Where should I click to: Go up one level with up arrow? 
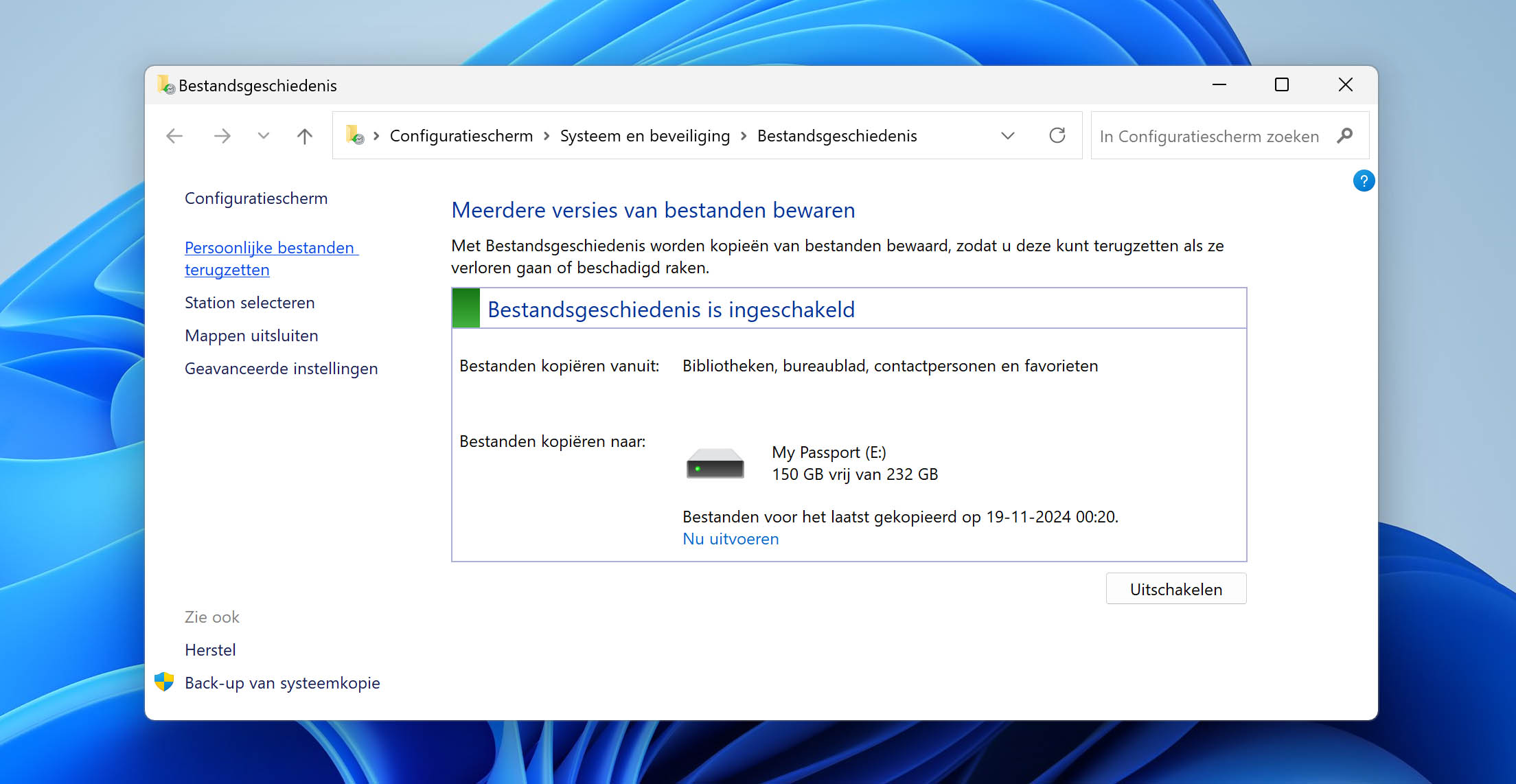pyautogui.click(x=305, y=136)
